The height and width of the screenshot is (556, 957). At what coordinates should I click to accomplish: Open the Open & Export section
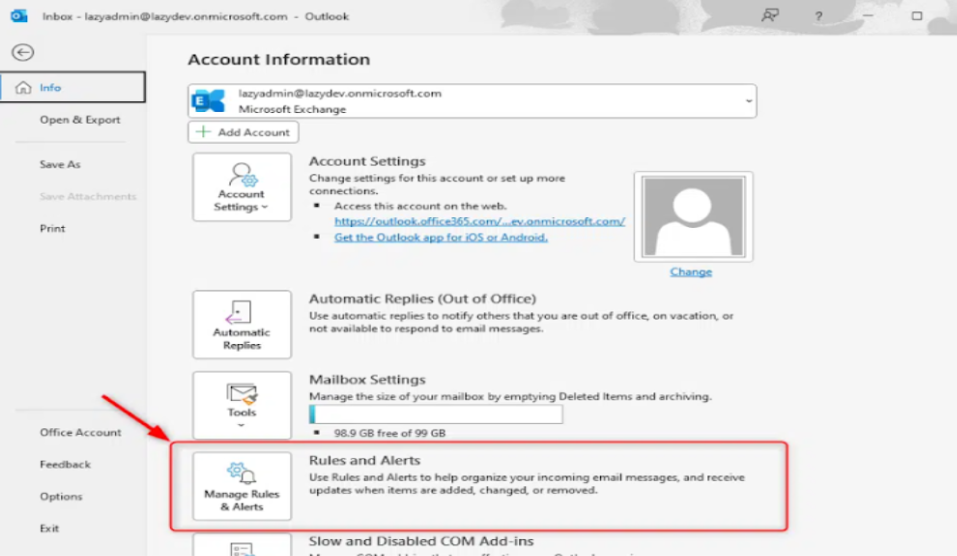coord(79,120)
